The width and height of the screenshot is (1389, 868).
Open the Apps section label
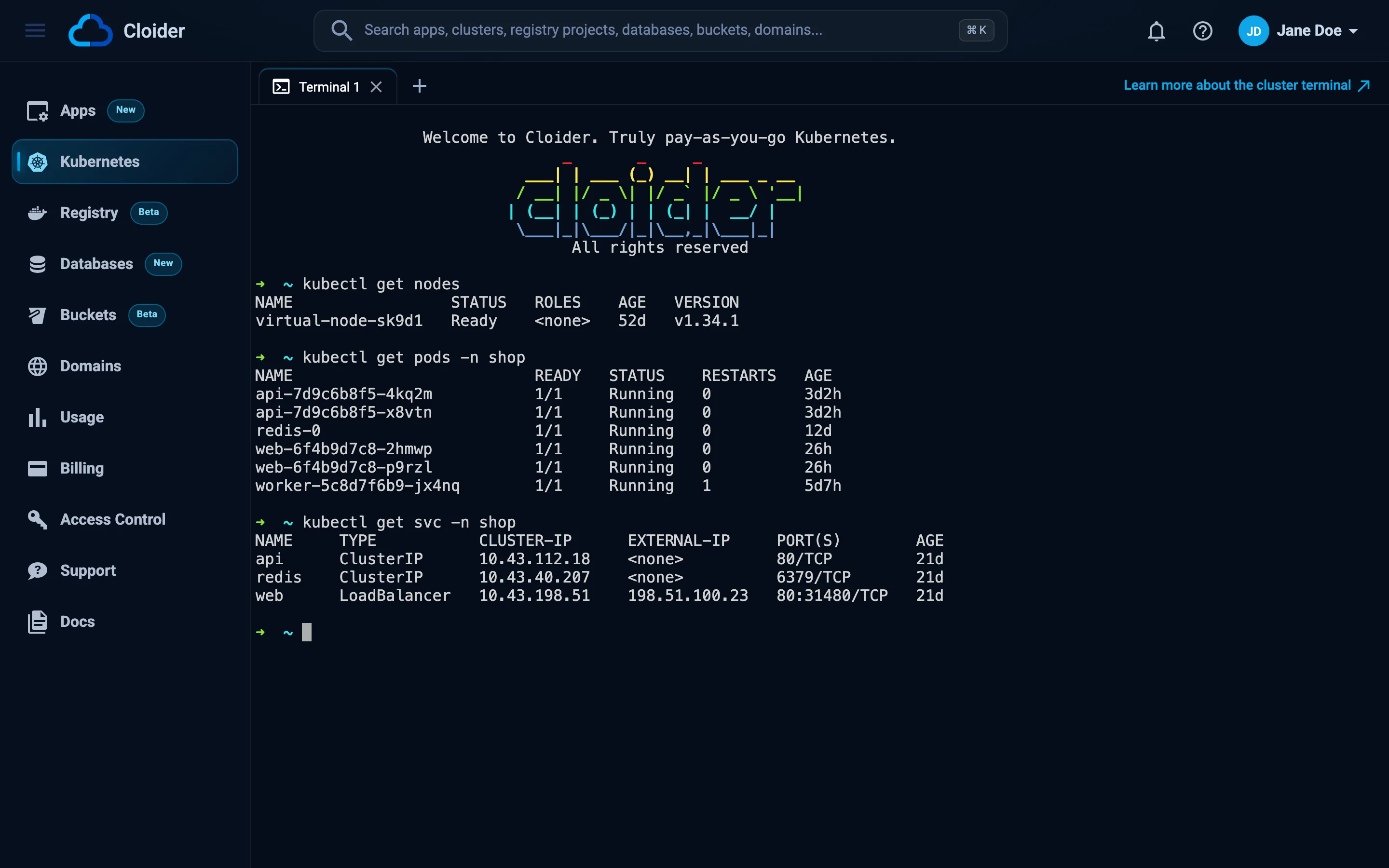point(78,111)
